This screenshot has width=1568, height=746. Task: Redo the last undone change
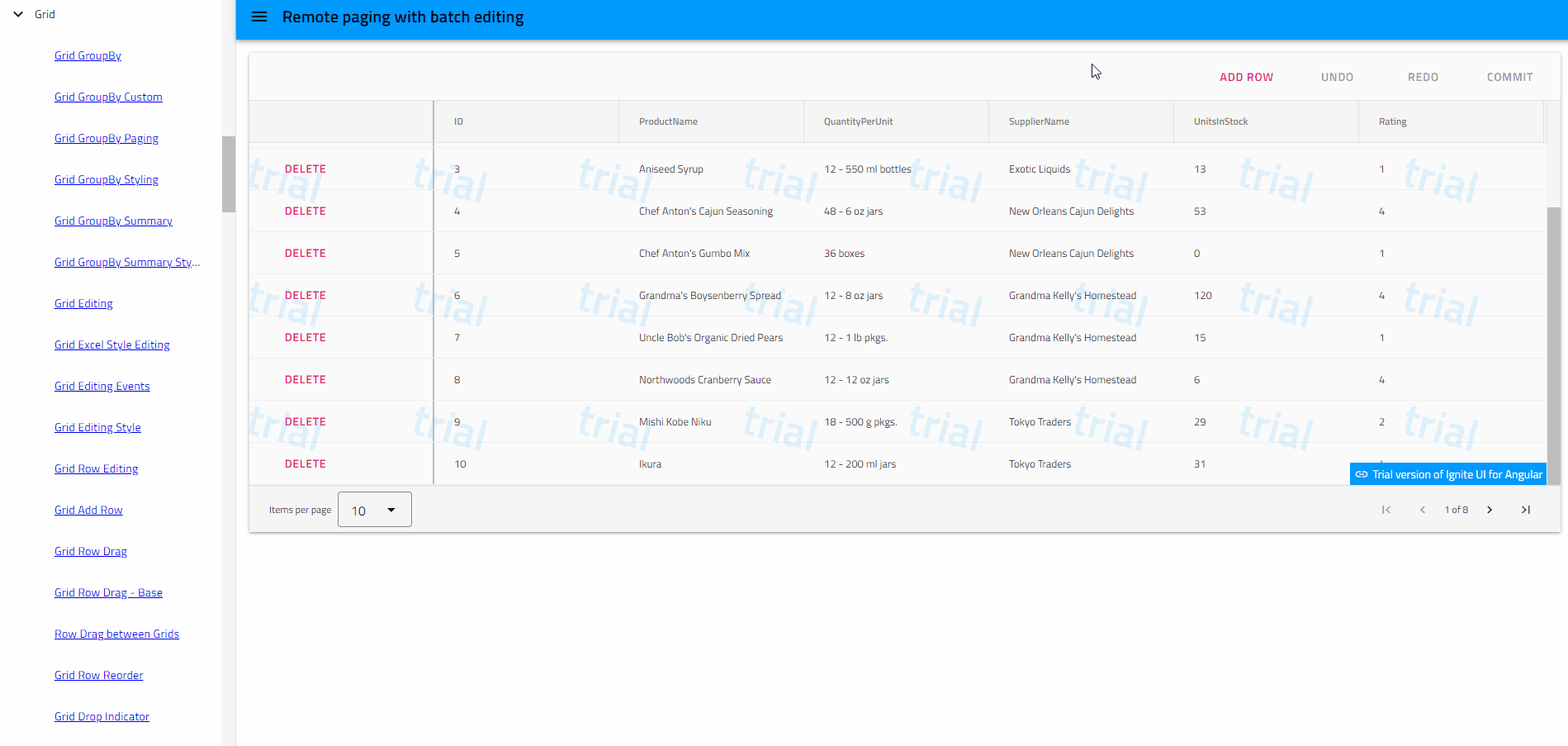(x=1423, y=77)
